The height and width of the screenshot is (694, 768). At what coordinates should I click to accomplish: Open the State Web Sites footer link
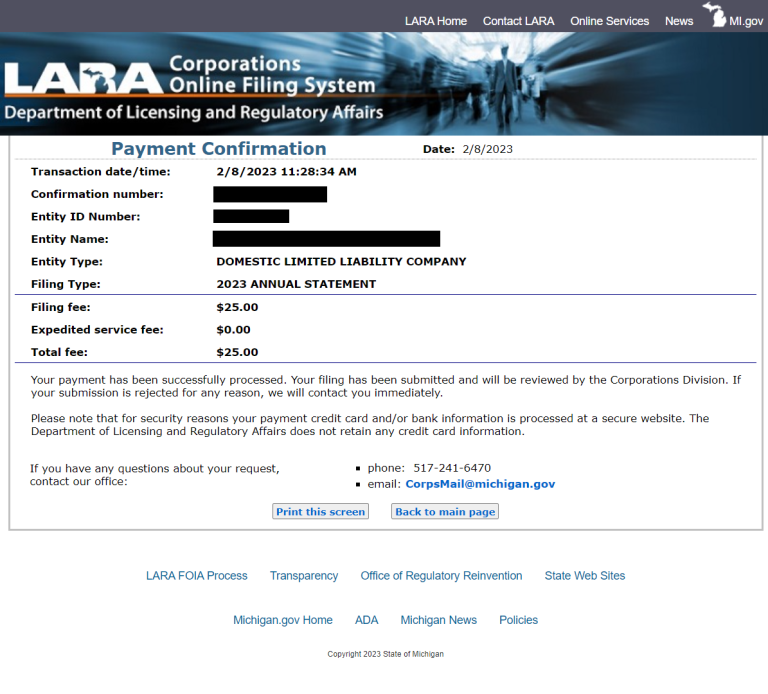pos(585,576)
